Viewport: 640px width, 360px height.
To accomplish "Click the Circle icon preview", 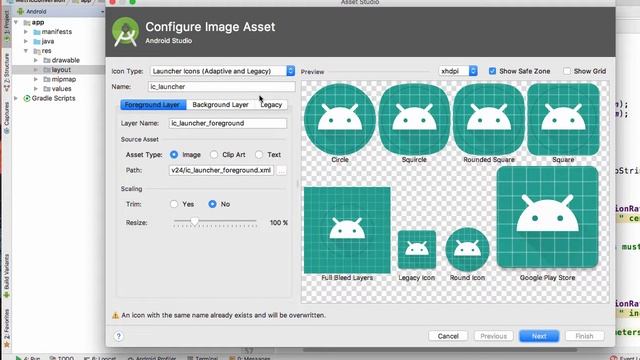I will coord(340,119).
